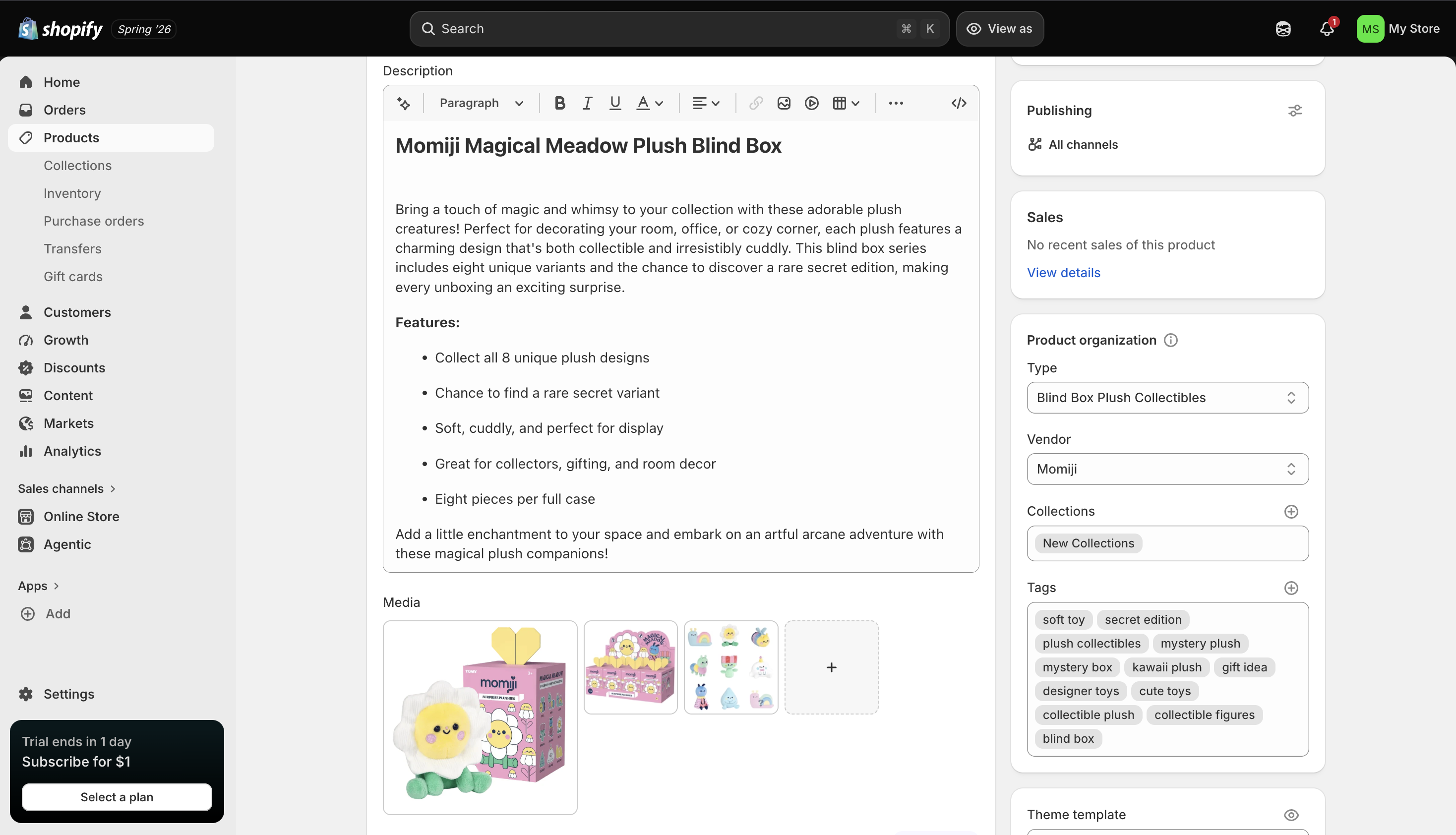Open Collections sub-item
The height and width of the screenshot is (835, 1456).
pos(77,166)
